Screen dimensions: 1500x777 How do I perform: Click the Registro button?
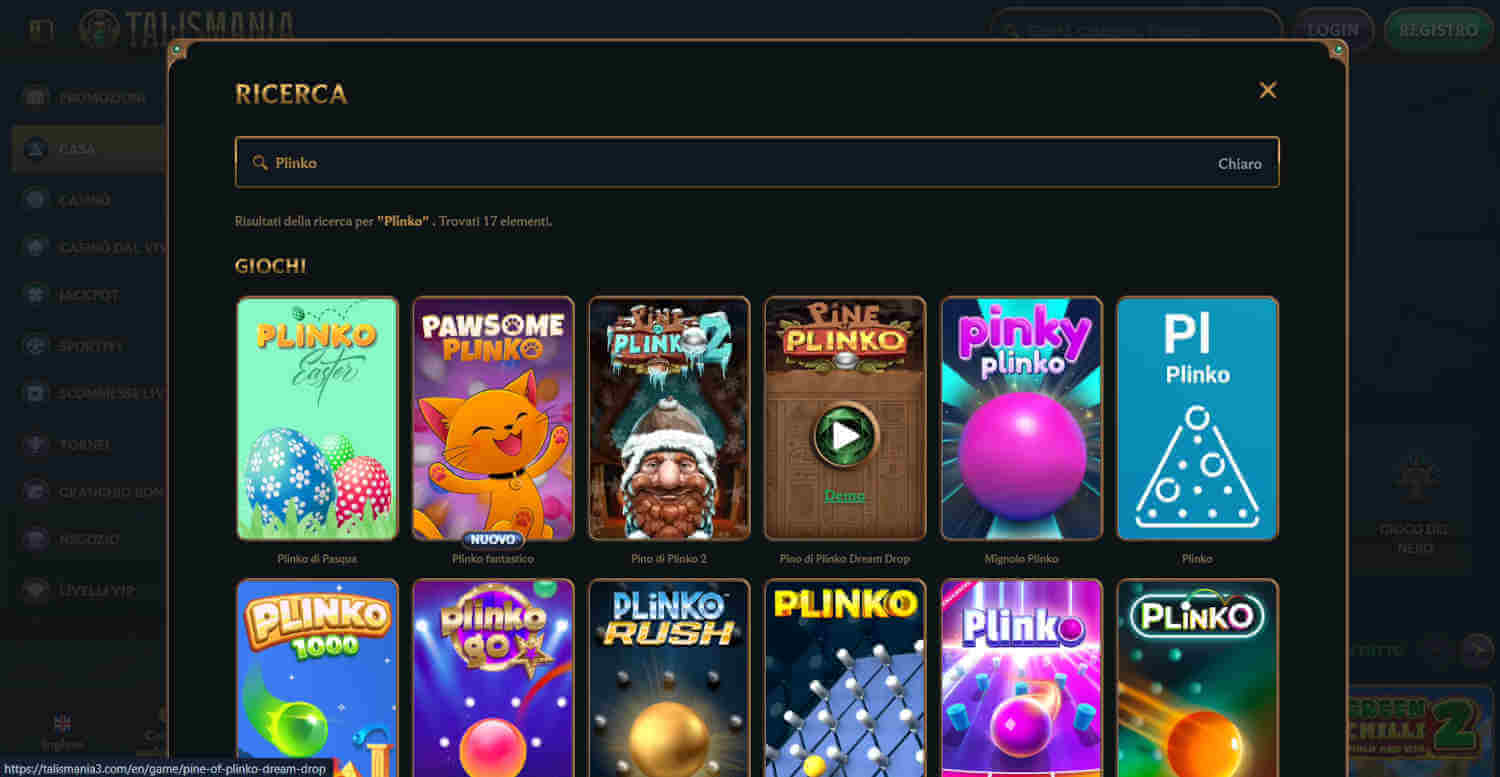click(1438, 30)
